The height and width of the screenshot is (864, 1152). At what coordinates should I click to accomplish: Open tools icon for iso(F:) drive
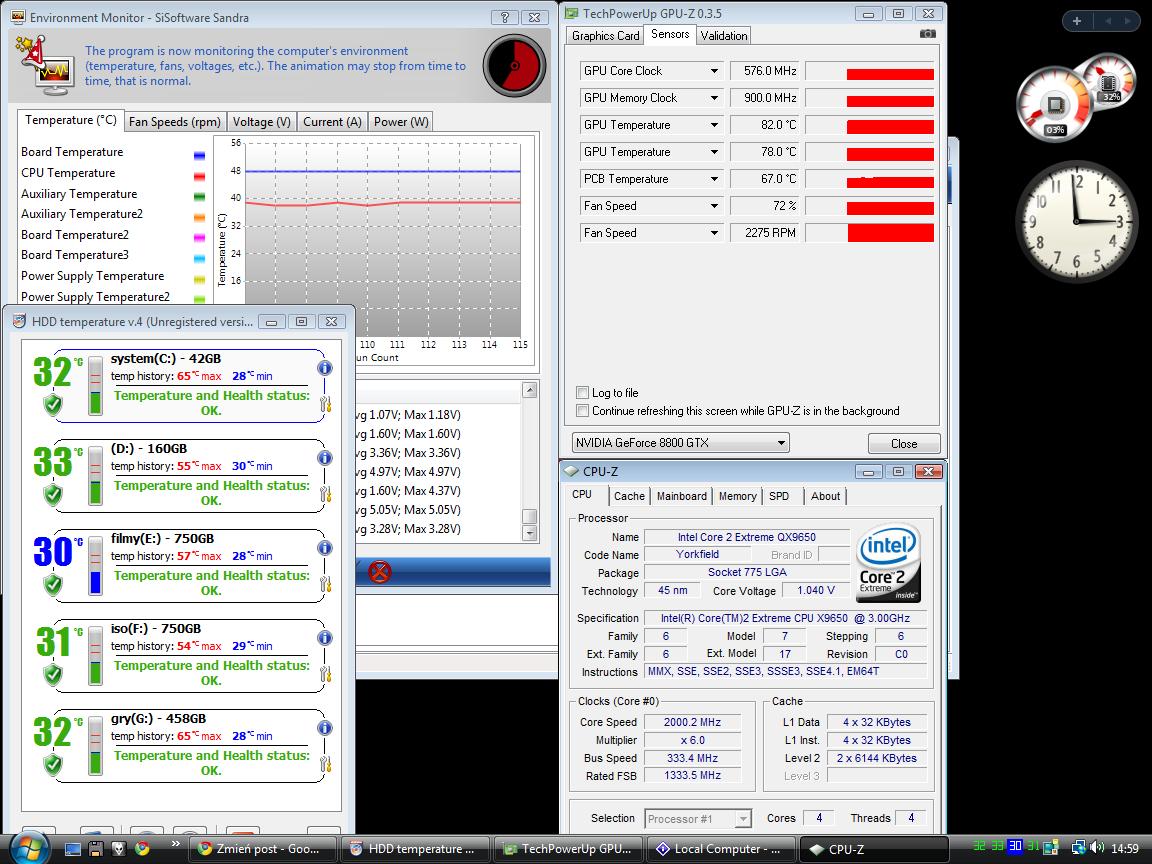coord(324,675)
